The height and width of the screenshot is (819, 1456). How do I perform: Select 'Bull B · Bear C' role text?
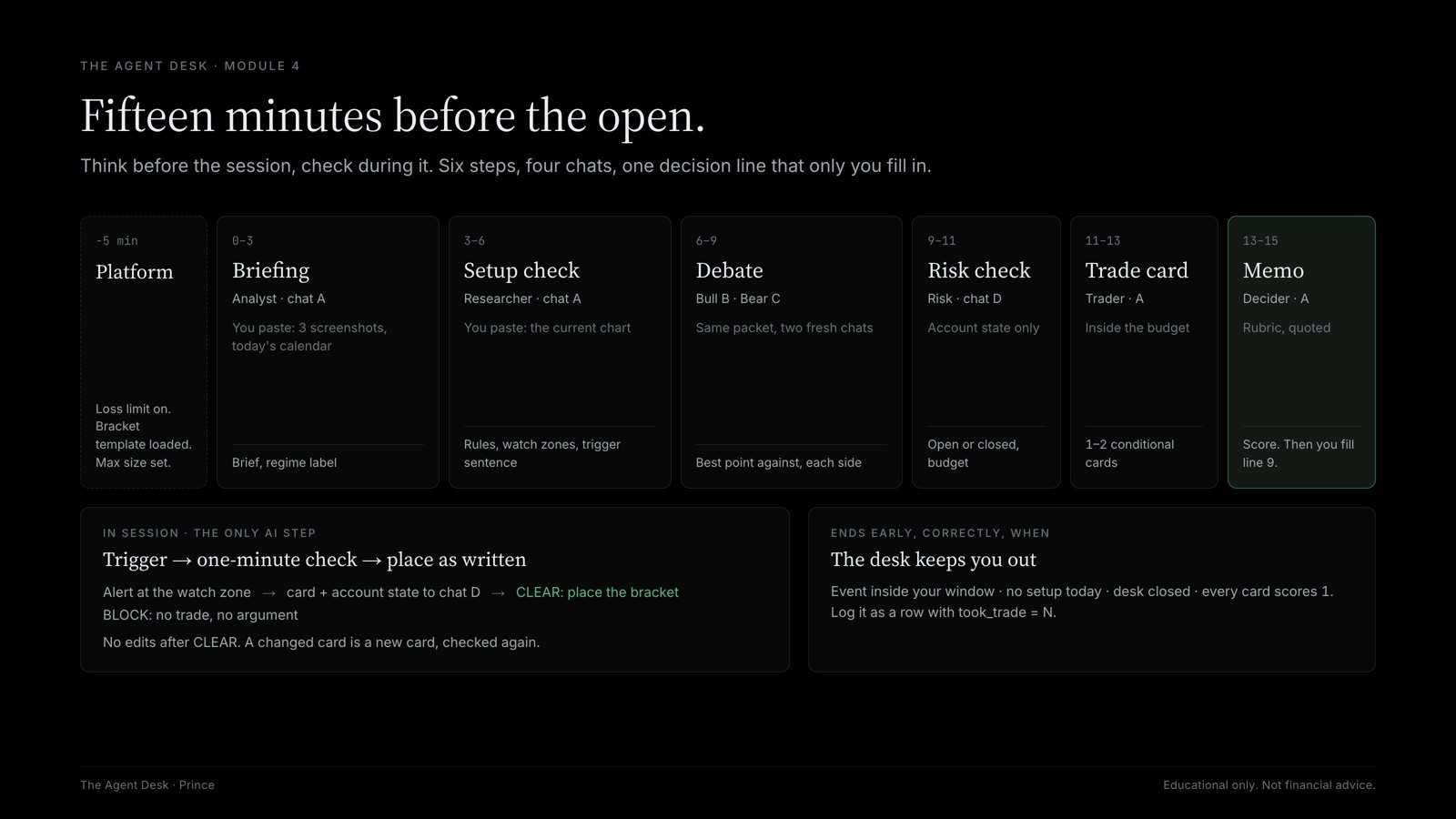tap(738, 298)
